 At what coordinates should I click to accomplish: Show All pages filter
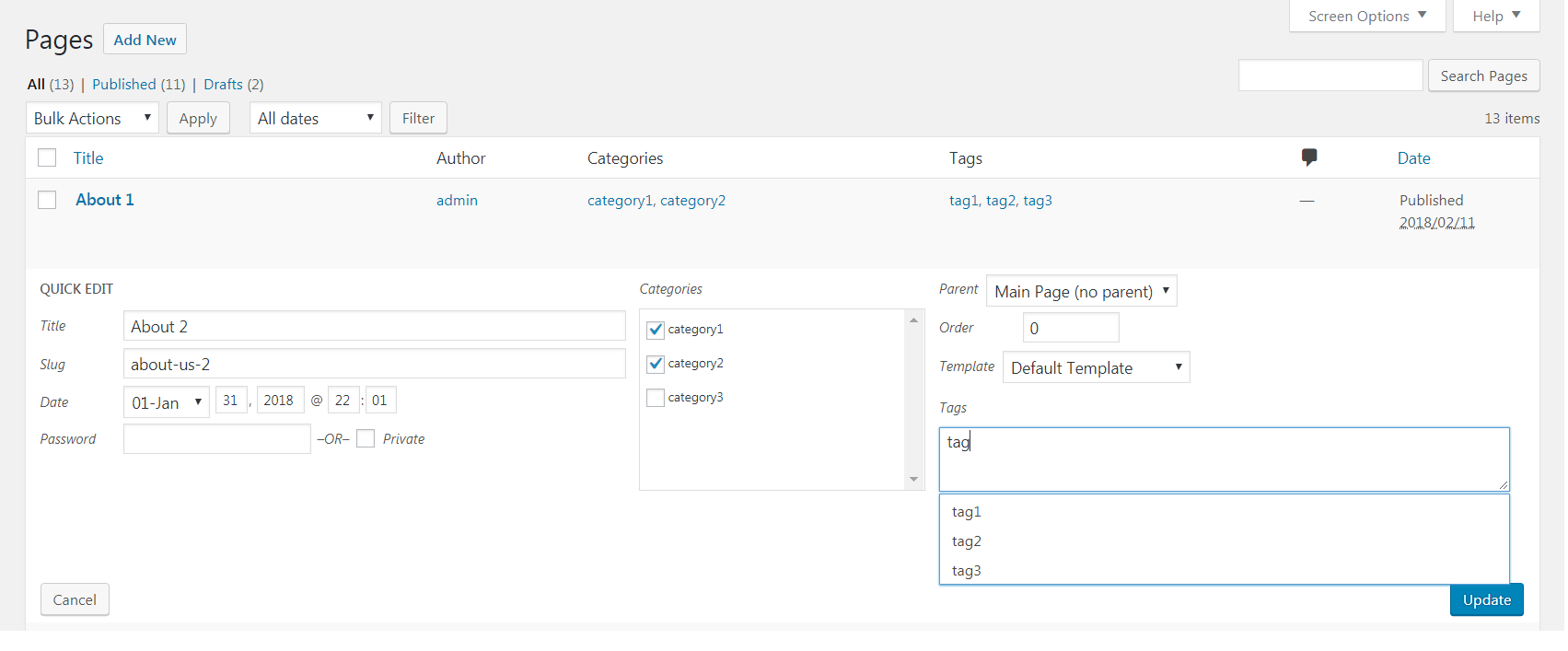[x=36, y=84]
